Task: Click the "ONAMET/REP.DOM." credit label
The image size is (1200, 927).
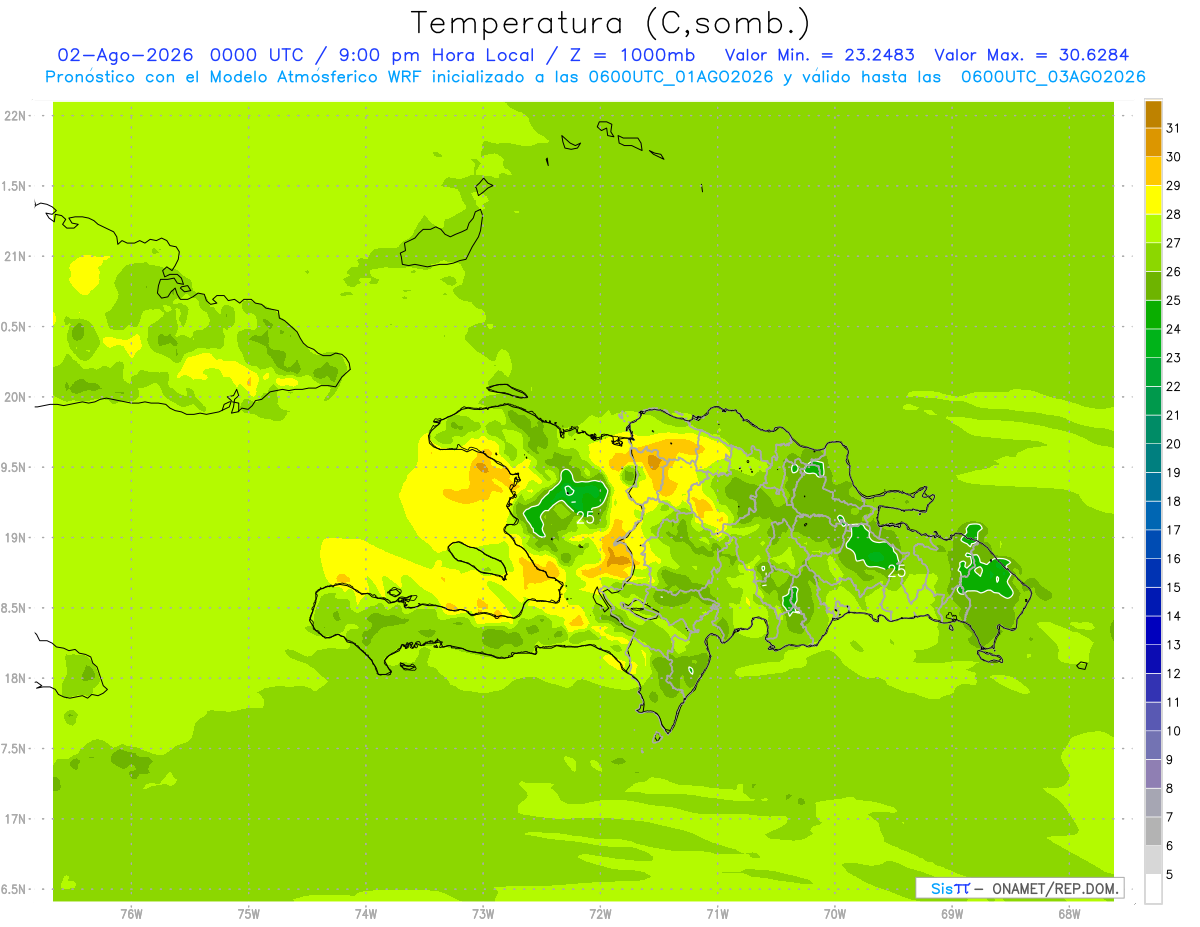Action: click(1057, 888)
